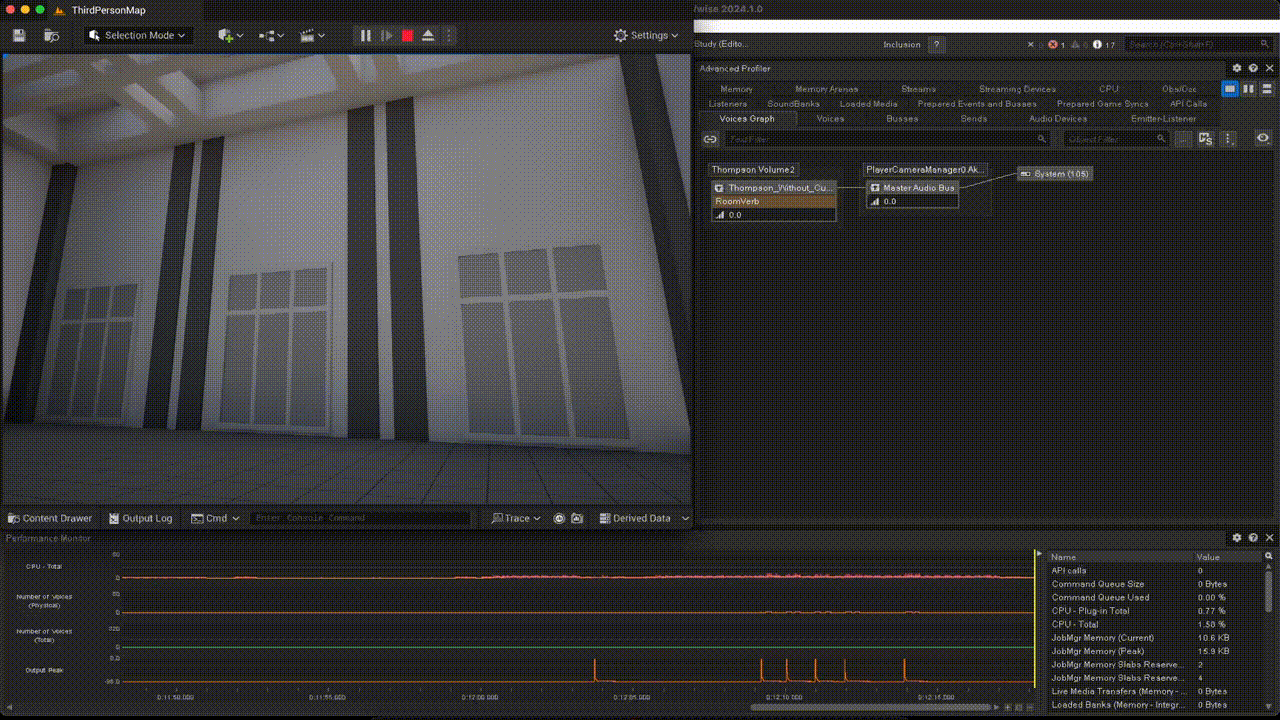This screenshot has width=1280, height=720.
Task: Focus the console command input field
Action: (360, 518)
